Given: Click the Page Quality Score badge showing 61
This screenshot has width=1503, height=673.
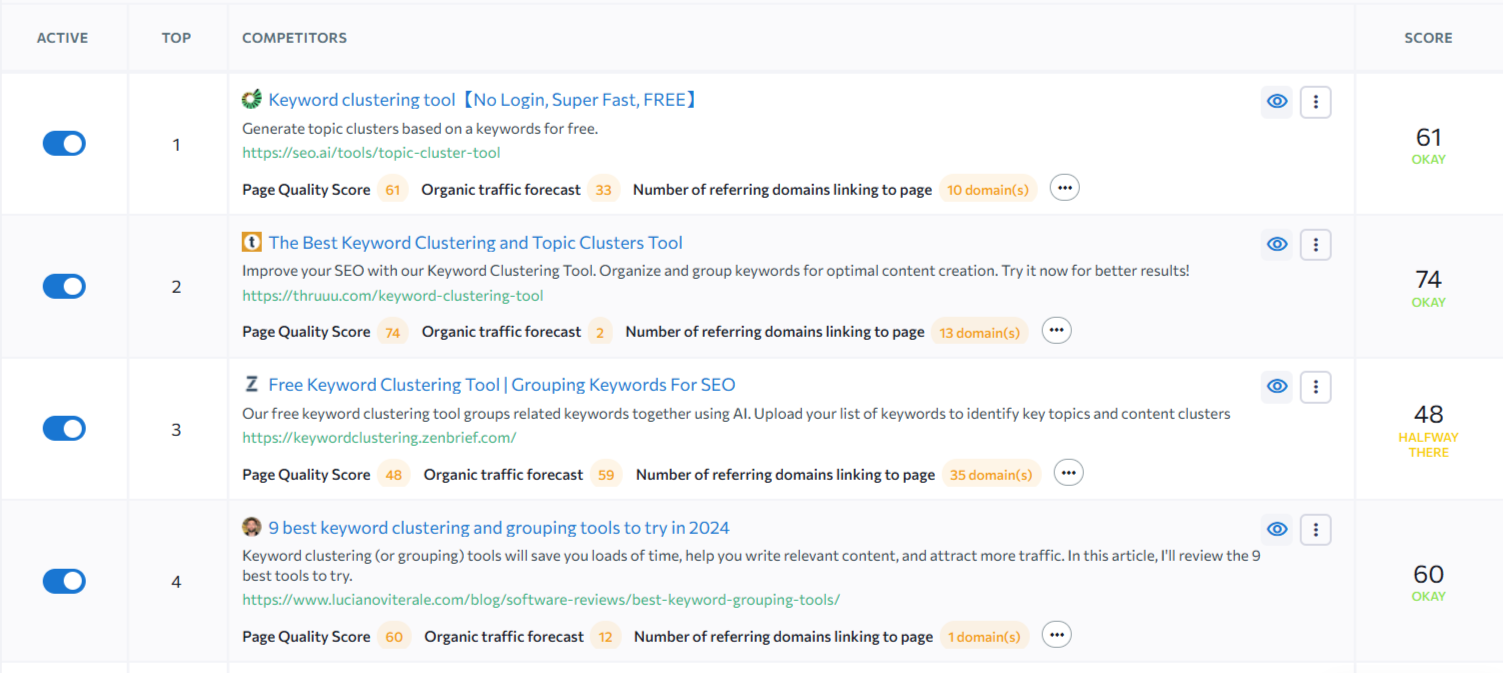Looking at the screenshot, I should click(393, 189).
